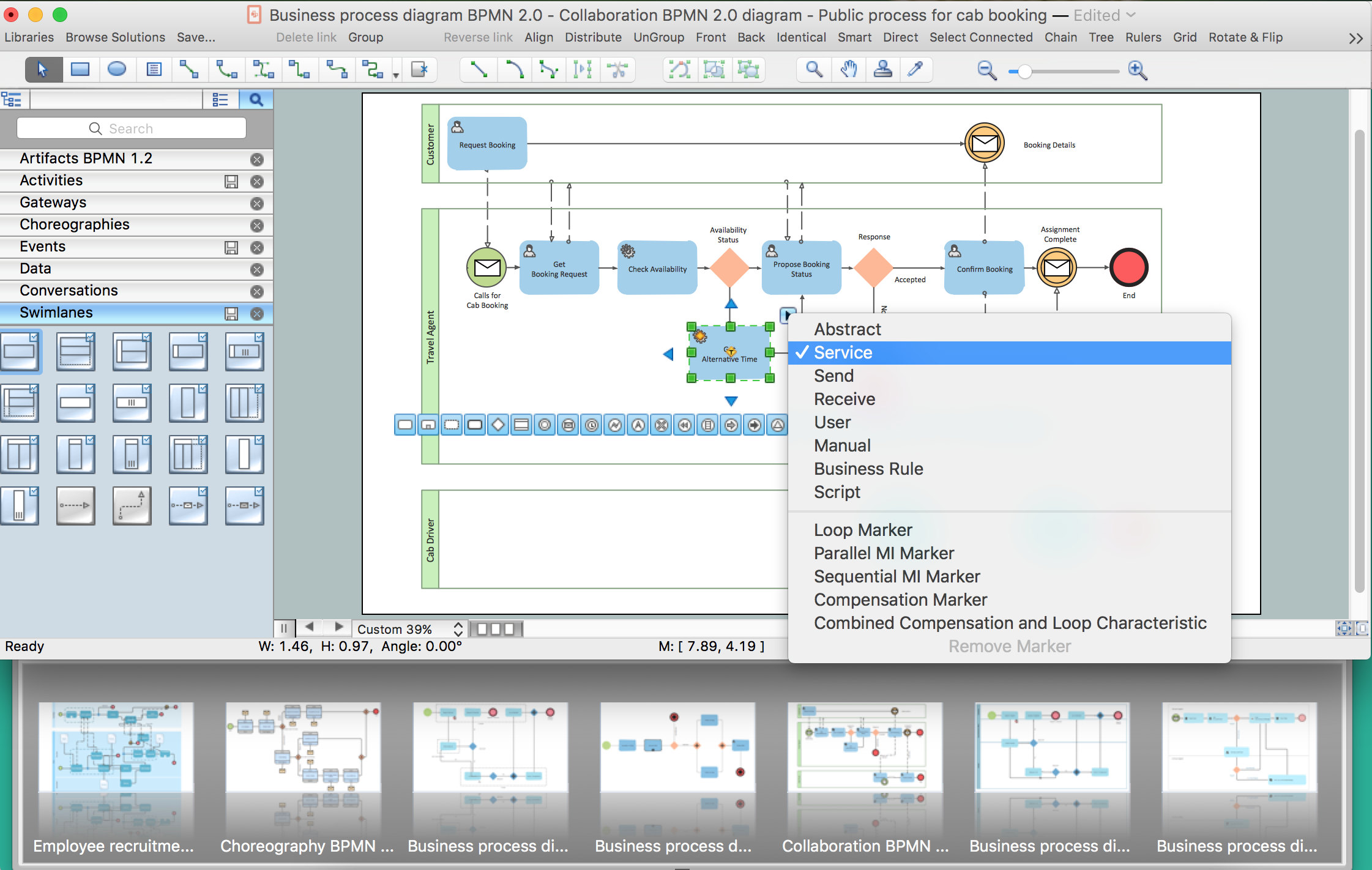The width and height of the screenshot is (1372, 870).
Task: Click the zoom slider handle
Action: (1024, 72)
